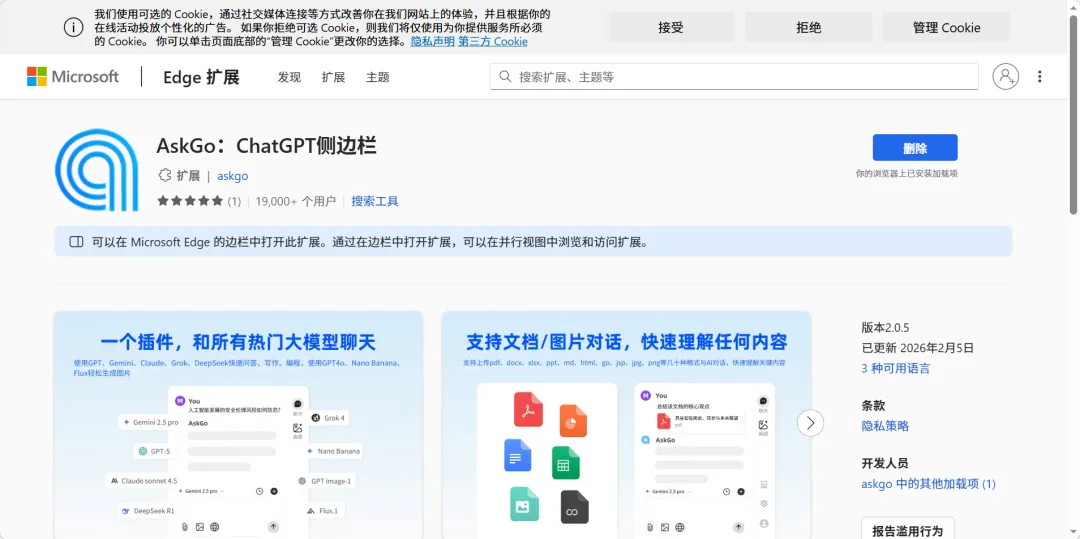Open the 搜索工具 category link
1080x539 pixels.
coord(375,201)
